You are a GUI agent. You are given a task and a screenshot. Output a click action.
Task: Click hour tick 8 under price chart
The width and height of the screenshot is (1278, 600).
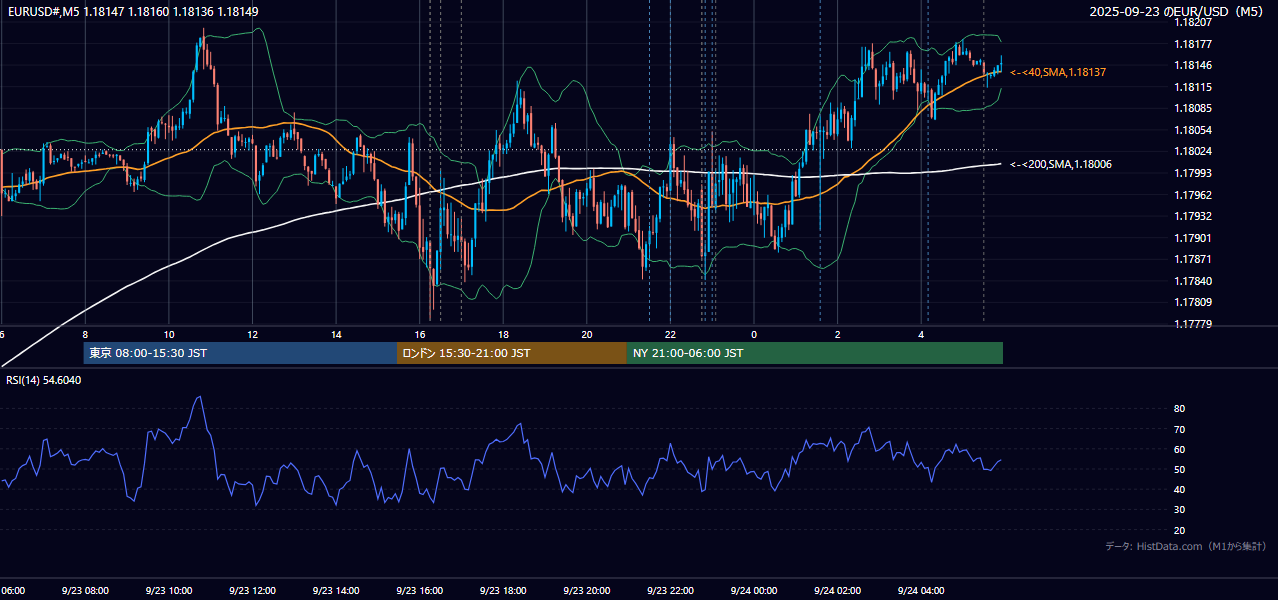coord(85,334)
